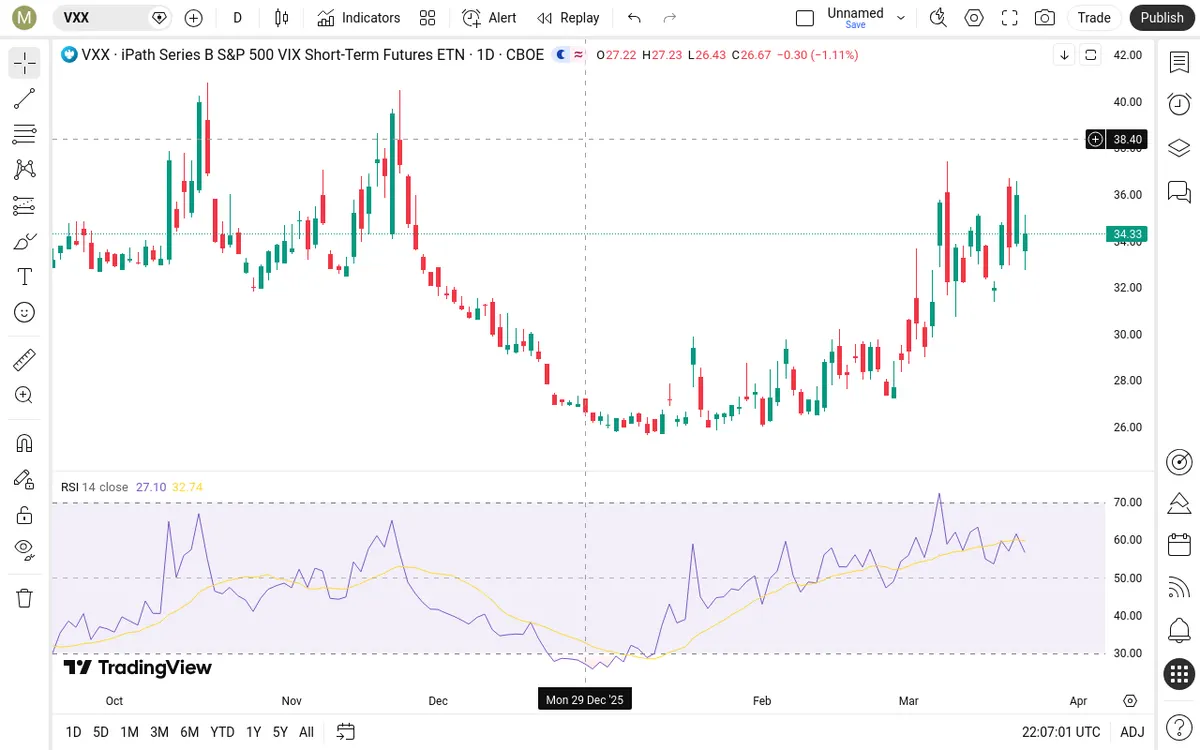Image resolution: width=1200 pixels, height=750 pixels.
Task: Open time axis settings gear
Action: click(1131, 701)
